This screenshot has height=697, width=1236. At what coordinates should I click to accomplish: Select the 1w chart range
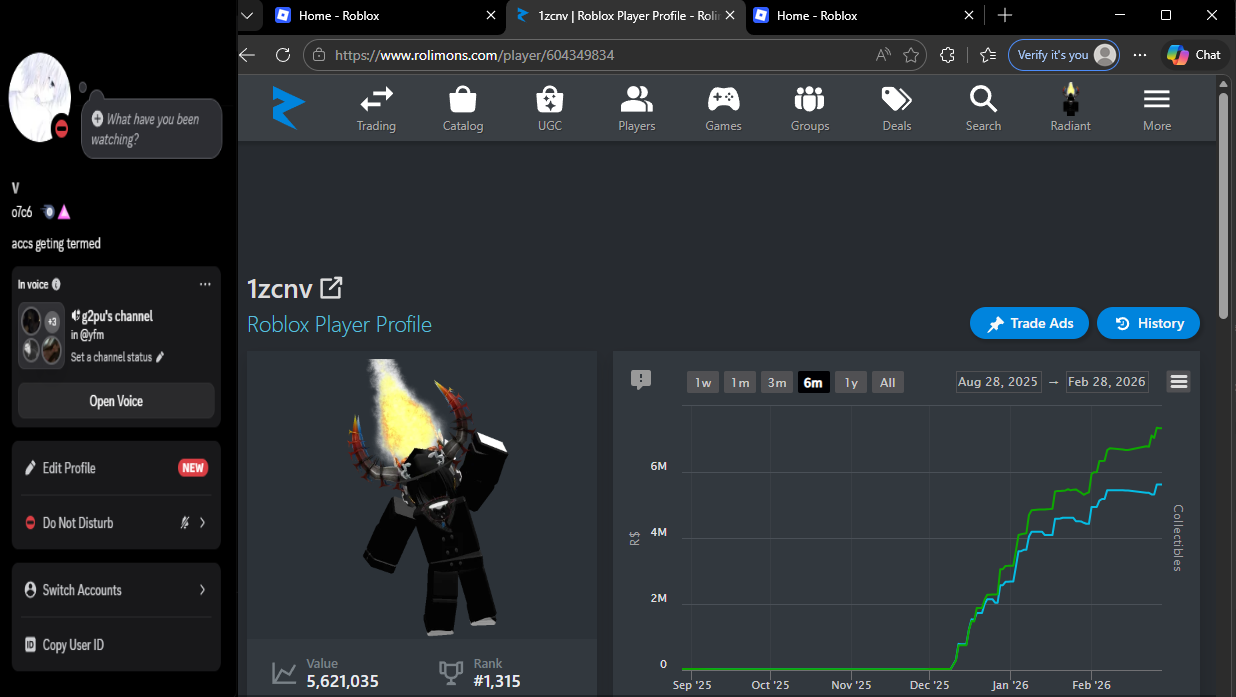pos(703,382)
